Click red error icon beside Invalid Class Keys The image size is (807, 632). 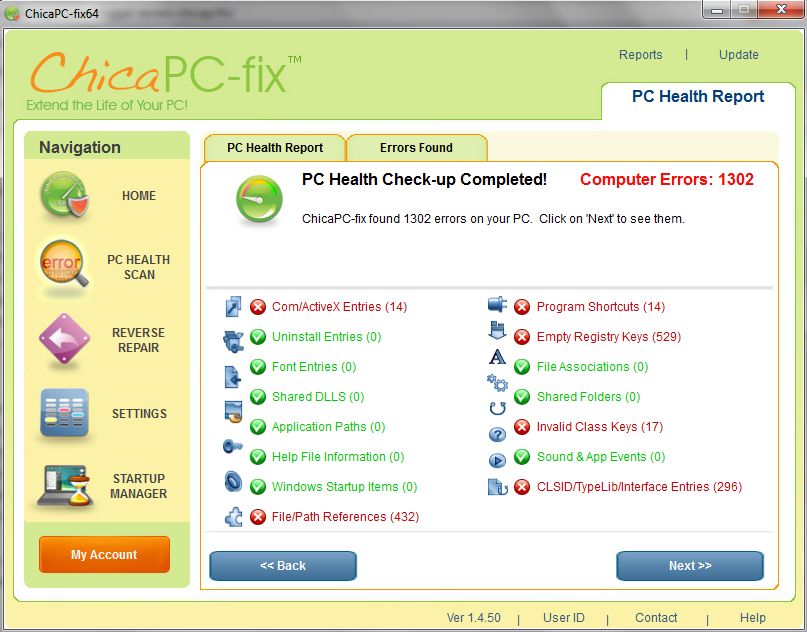(x=522, y=427)
